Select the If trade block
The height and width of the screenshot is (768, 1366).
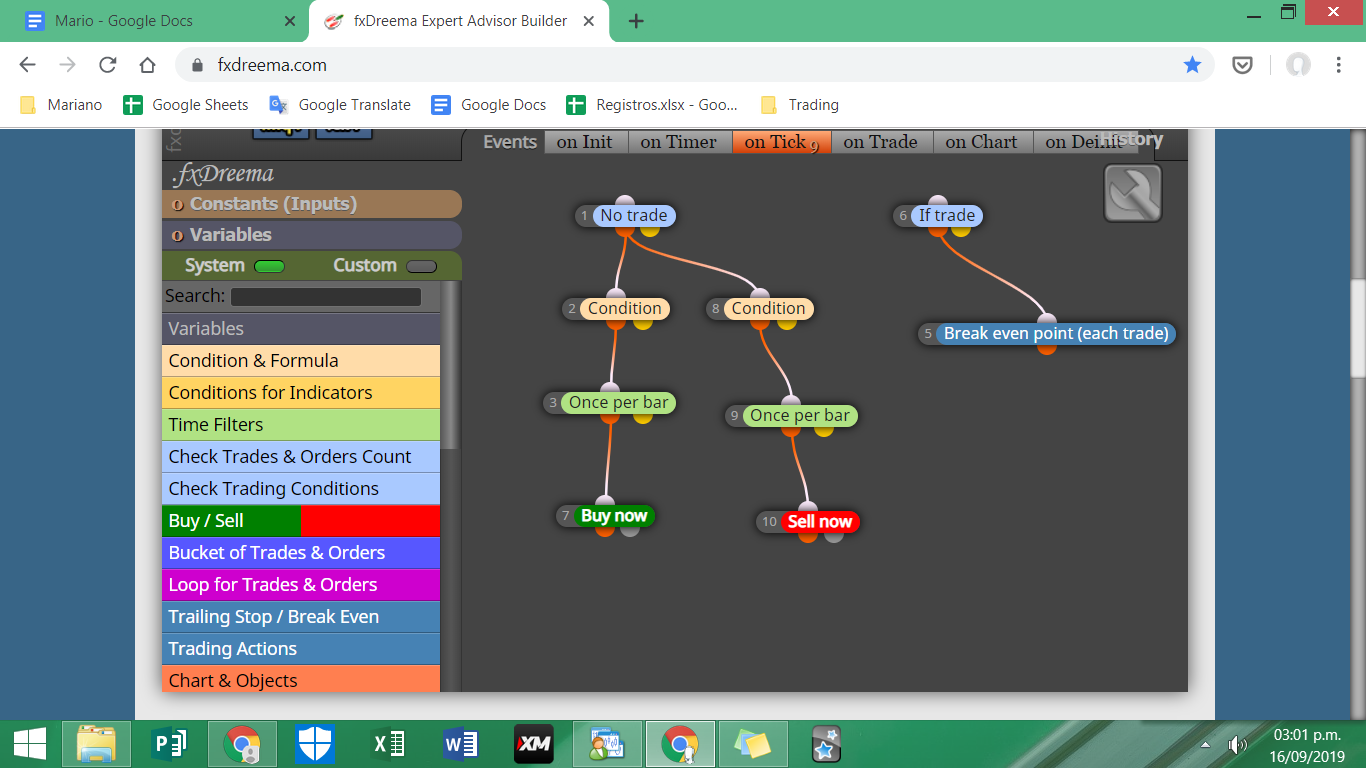click(946, 215)
